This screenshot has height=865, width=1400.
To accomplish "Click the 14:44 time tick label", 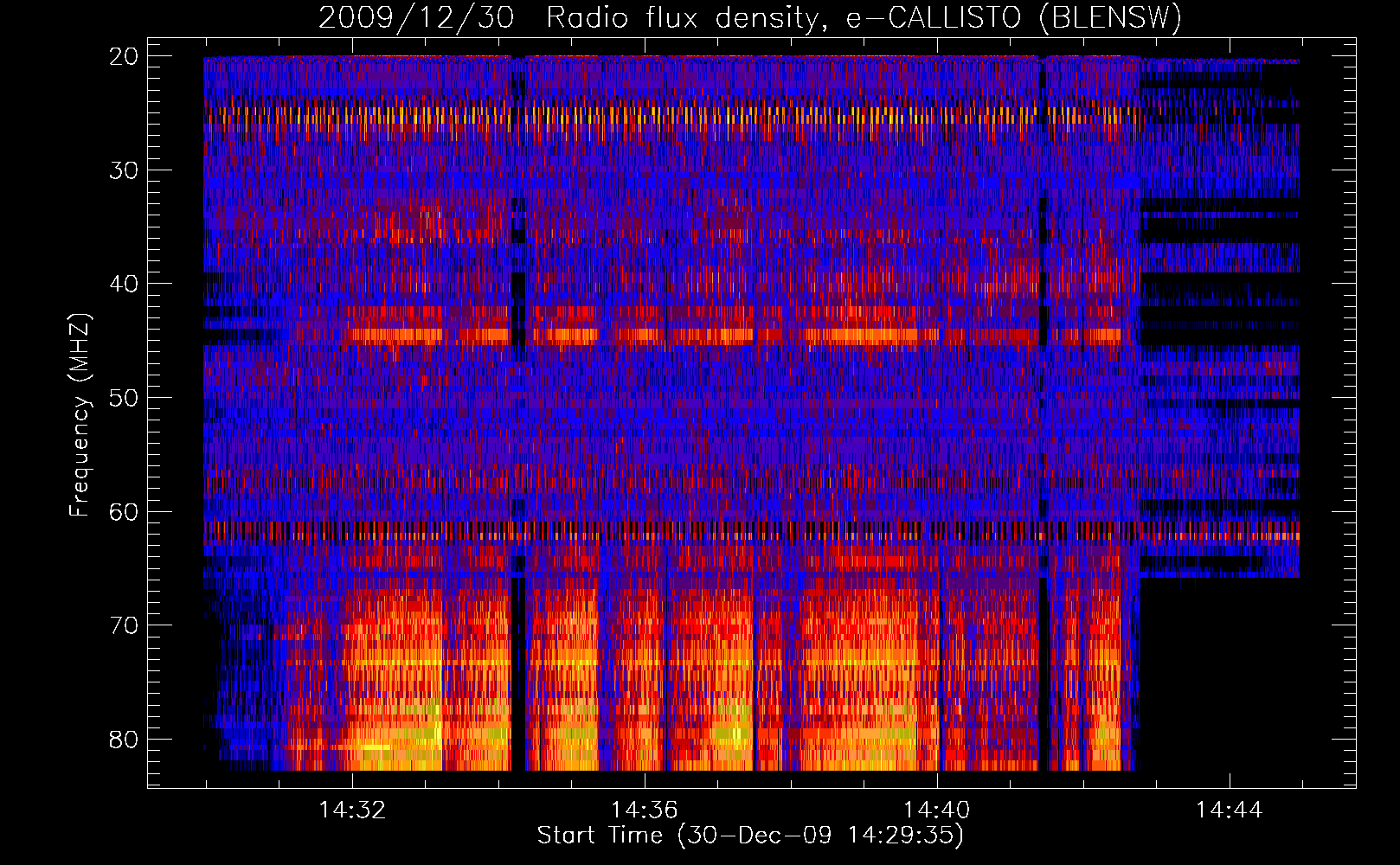I will pyautogui.click(x=1229, y=811).
